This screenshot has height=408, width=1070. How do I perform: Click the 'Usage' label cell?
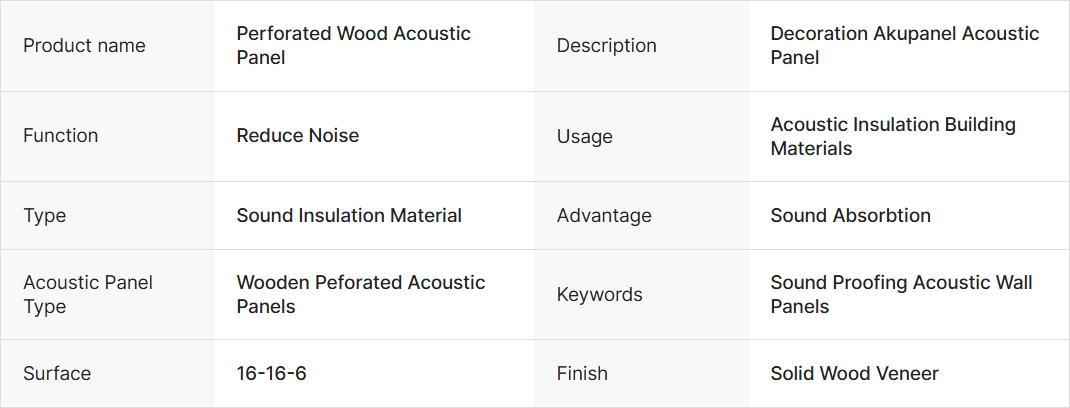585,137
